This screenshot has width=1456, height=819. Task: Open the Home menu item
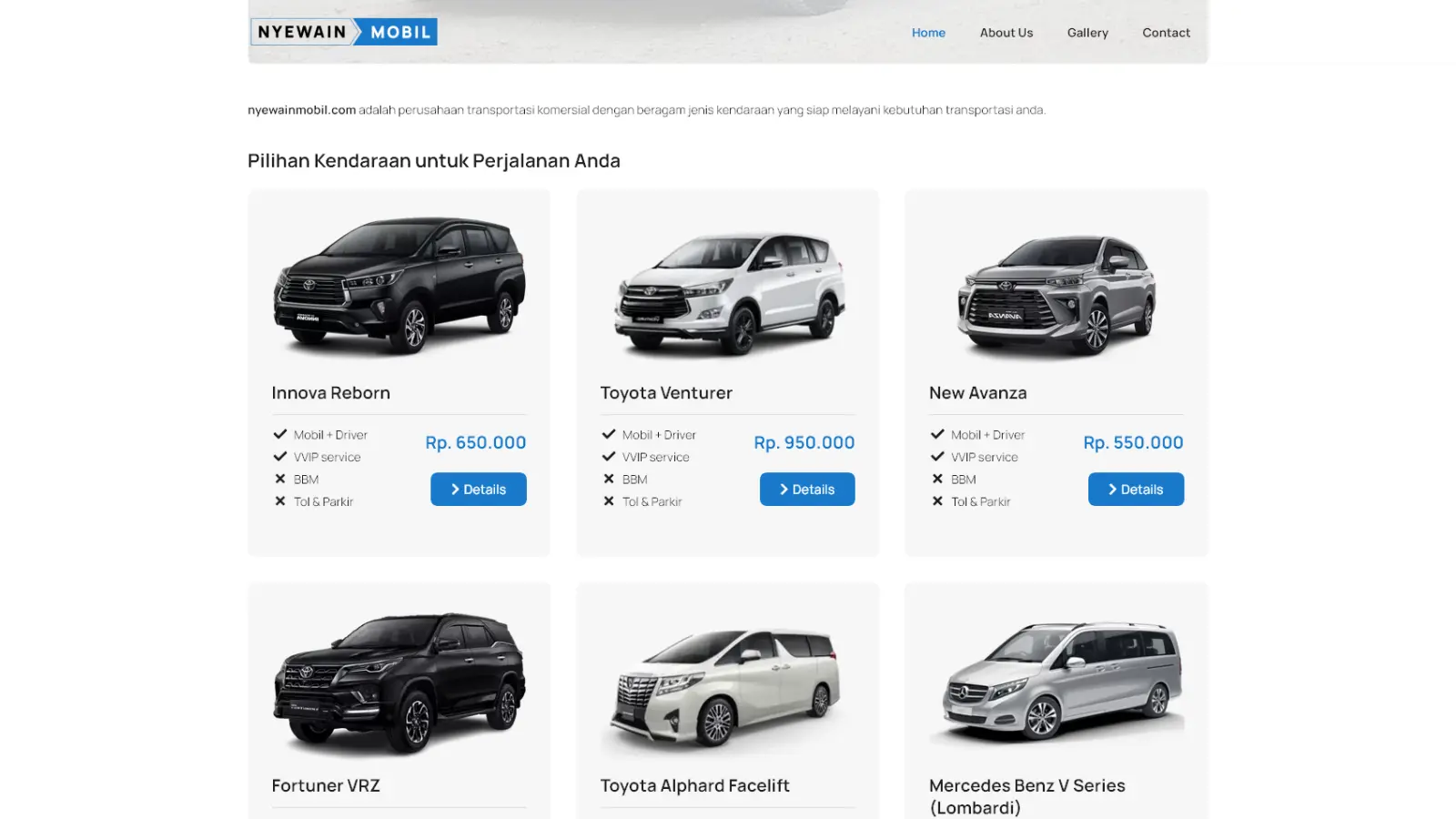point(928,33)
